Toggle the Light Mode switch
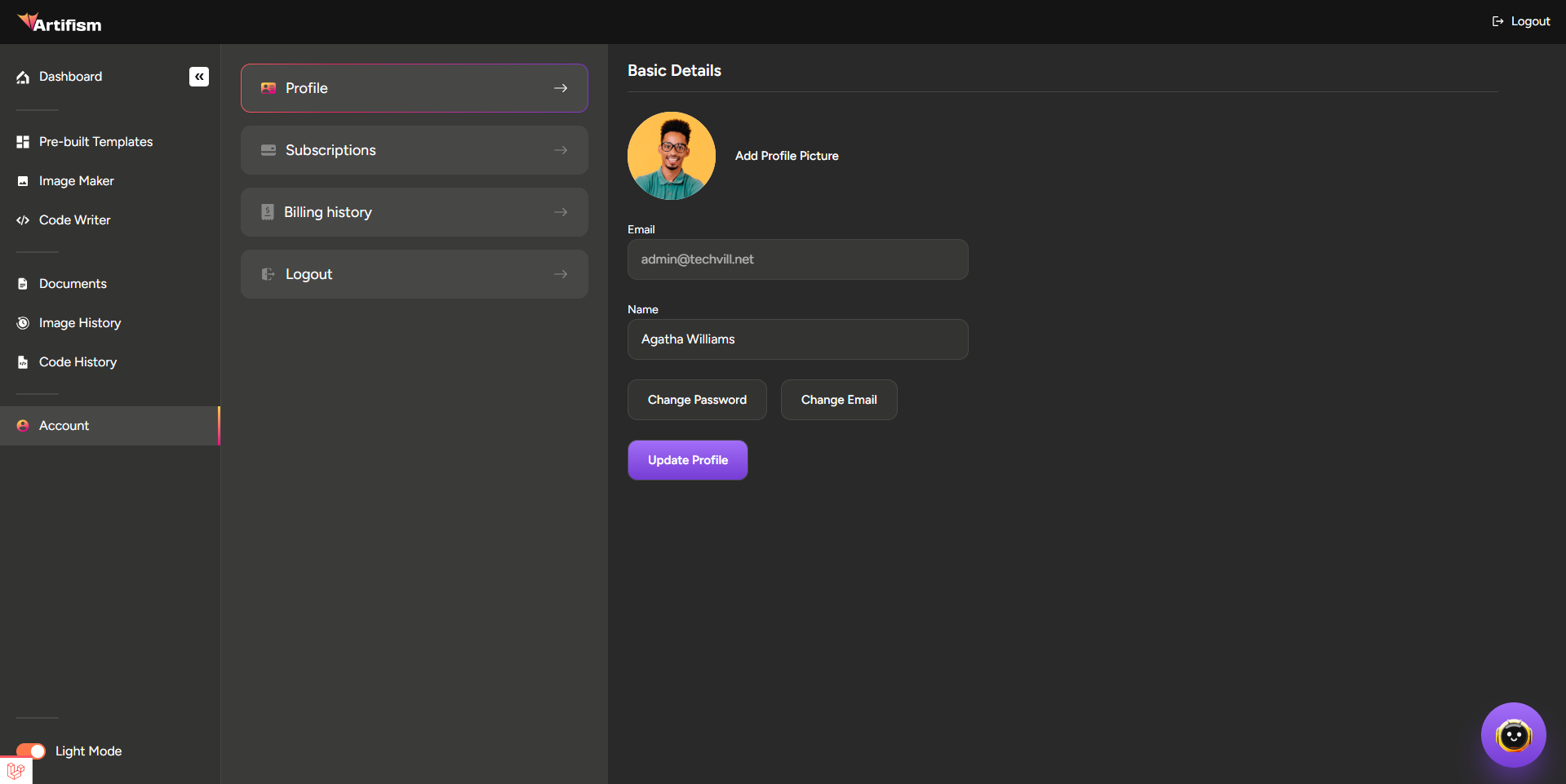Viewport: 1566px width, 784px height. click(x=31, y=751)
